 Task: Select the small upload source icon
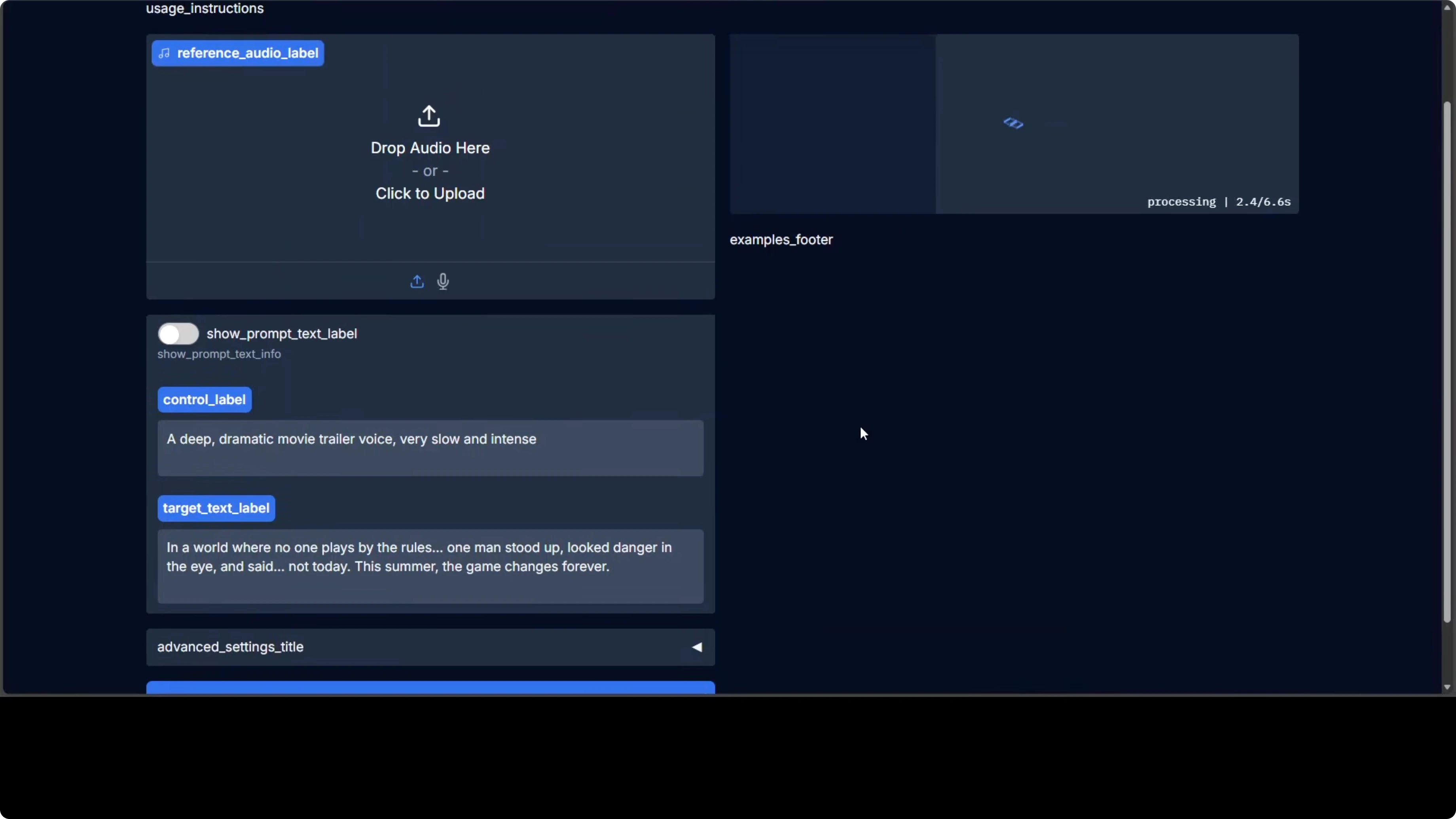pos(417,281)
